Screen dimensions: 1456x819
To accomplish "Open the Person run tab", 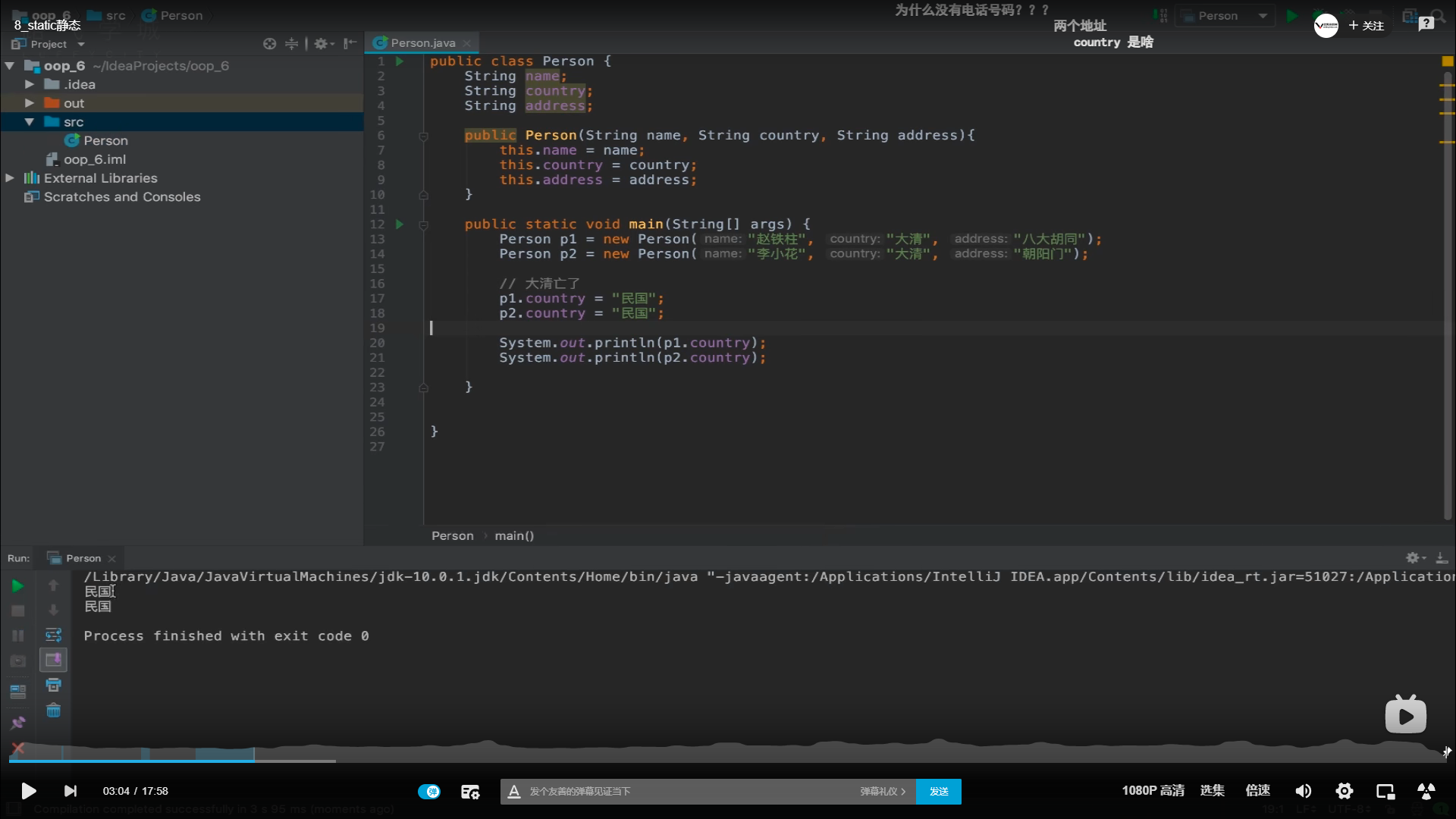I will (x=83, y=558).
